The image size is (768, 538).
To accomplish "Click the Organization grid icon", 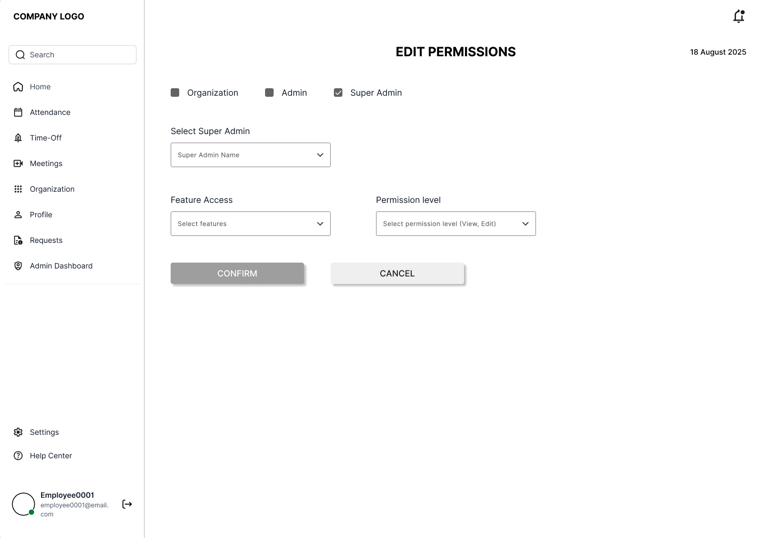I will pyautogui.click(x=18, y=189).
